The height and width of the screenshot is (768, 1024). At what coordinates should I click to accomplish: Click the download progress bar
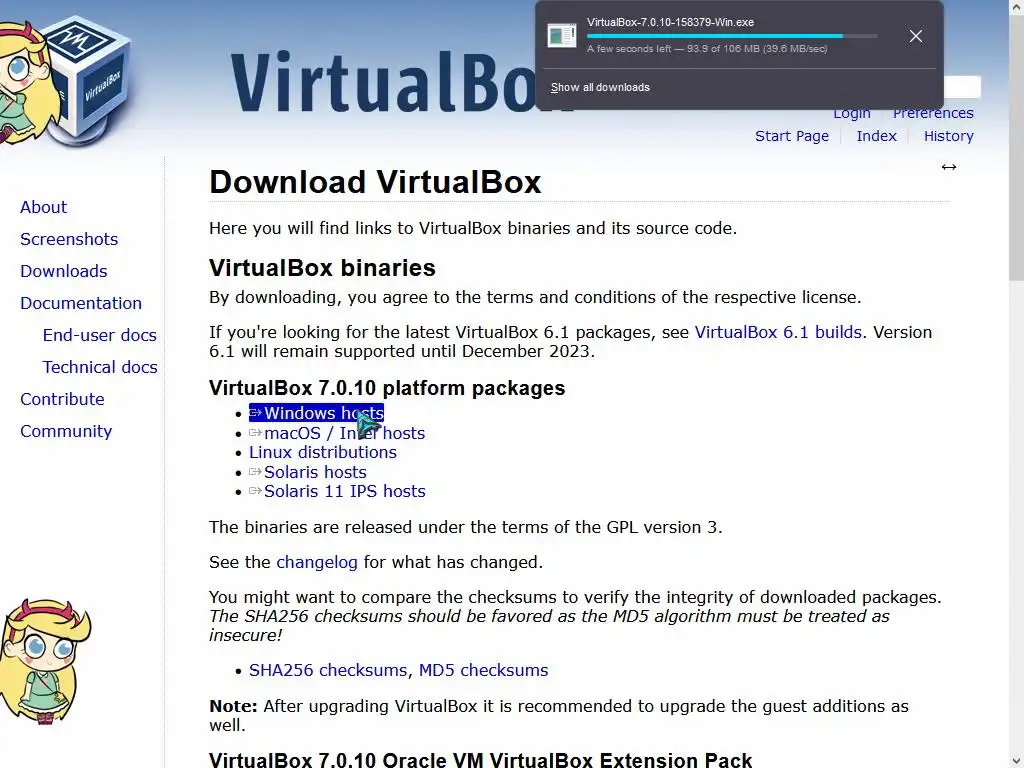(731, 36)
